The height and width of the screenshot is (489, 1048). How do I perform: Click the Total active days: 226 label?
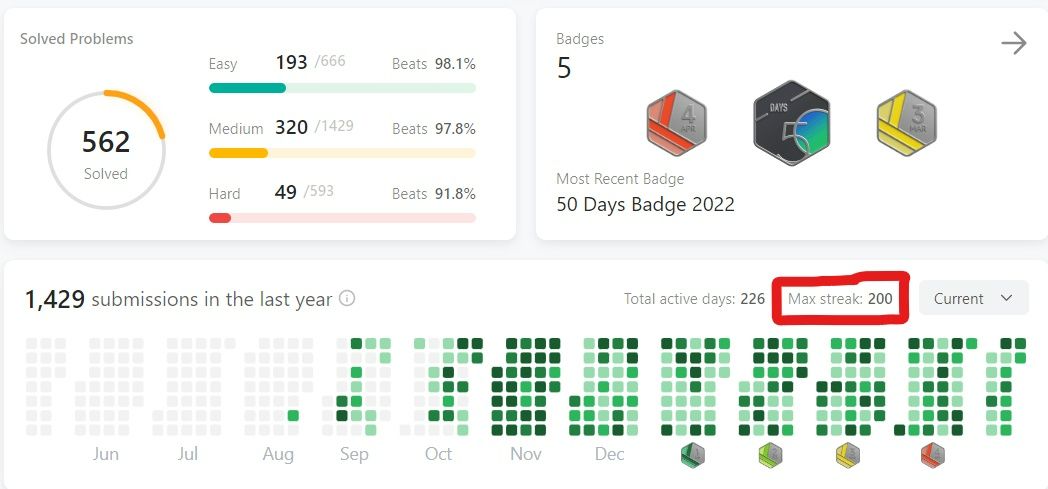694,298
